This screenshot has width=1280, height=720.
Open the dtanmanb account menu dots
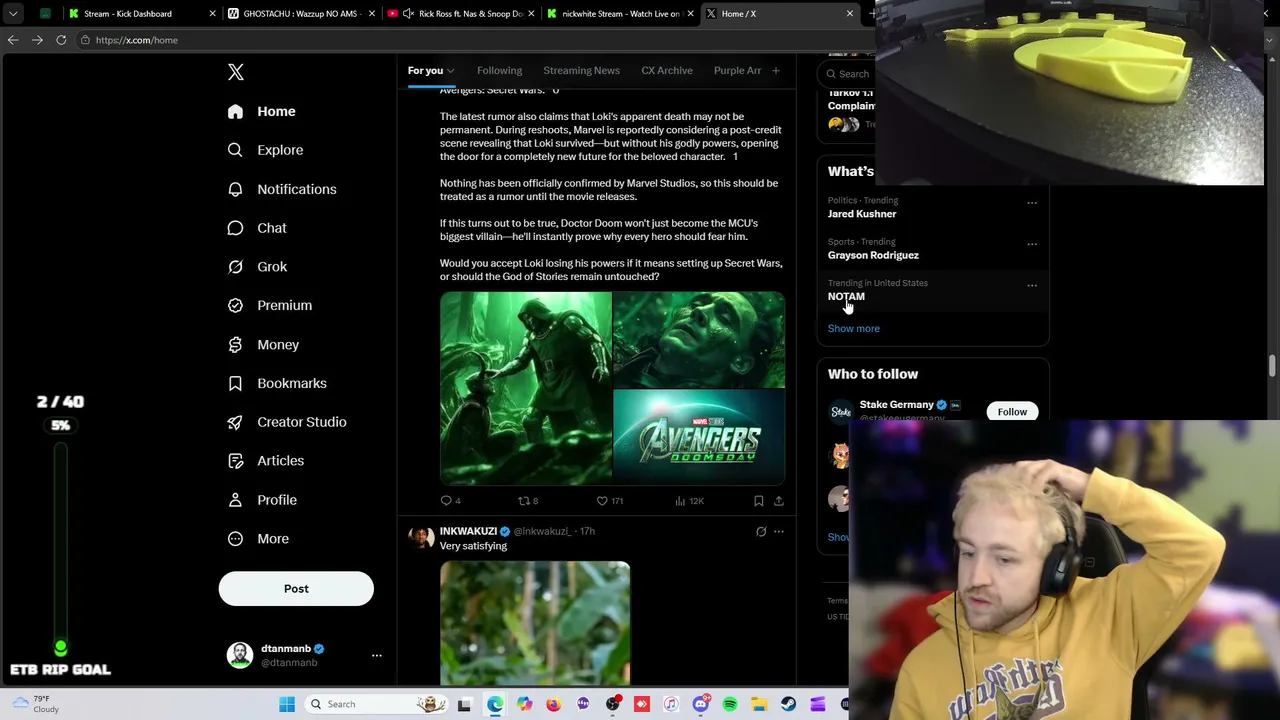[x=377, y=656]
